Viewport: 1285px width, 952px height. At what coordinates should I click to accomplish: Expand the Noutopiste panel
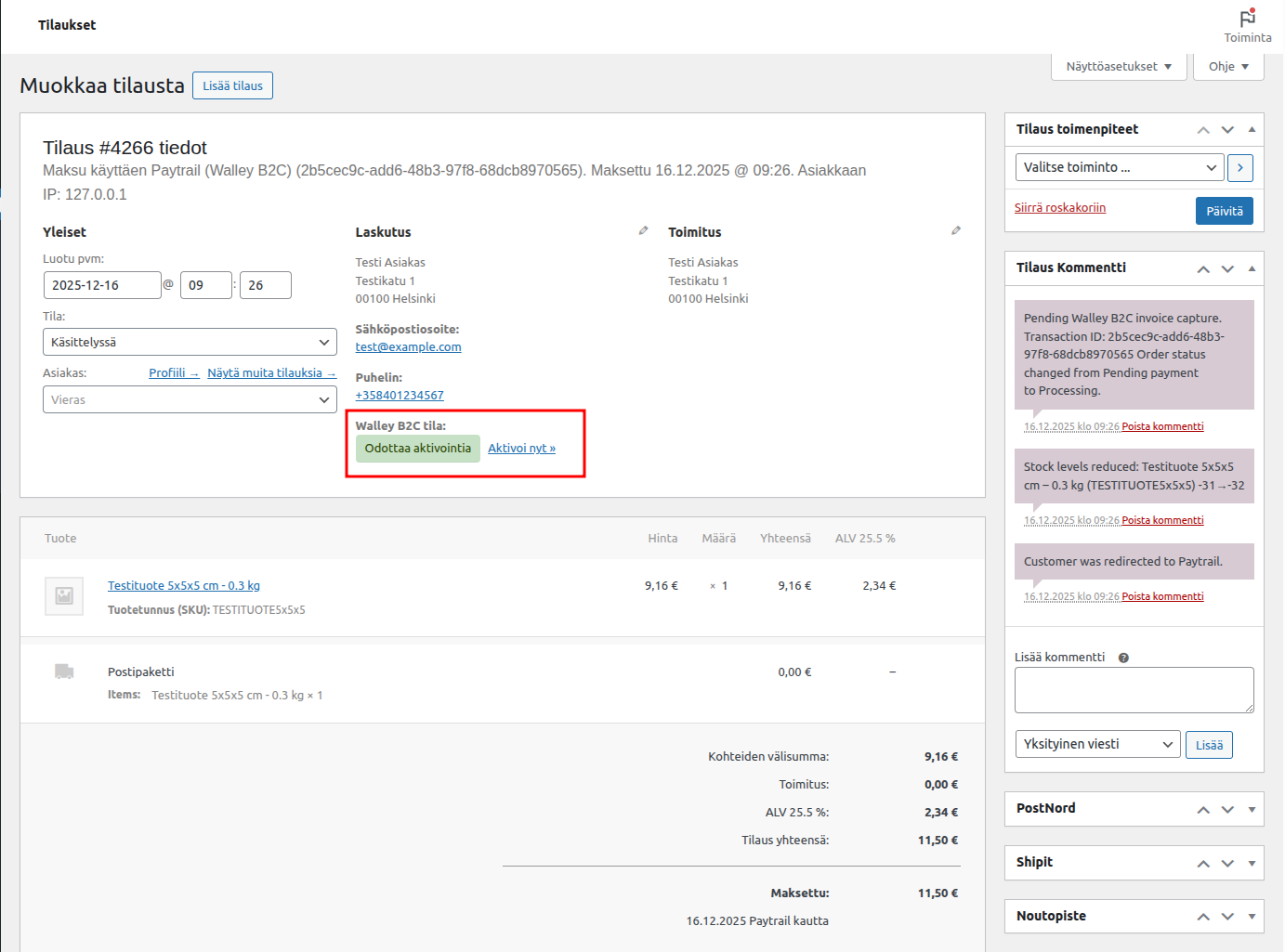1252,917
